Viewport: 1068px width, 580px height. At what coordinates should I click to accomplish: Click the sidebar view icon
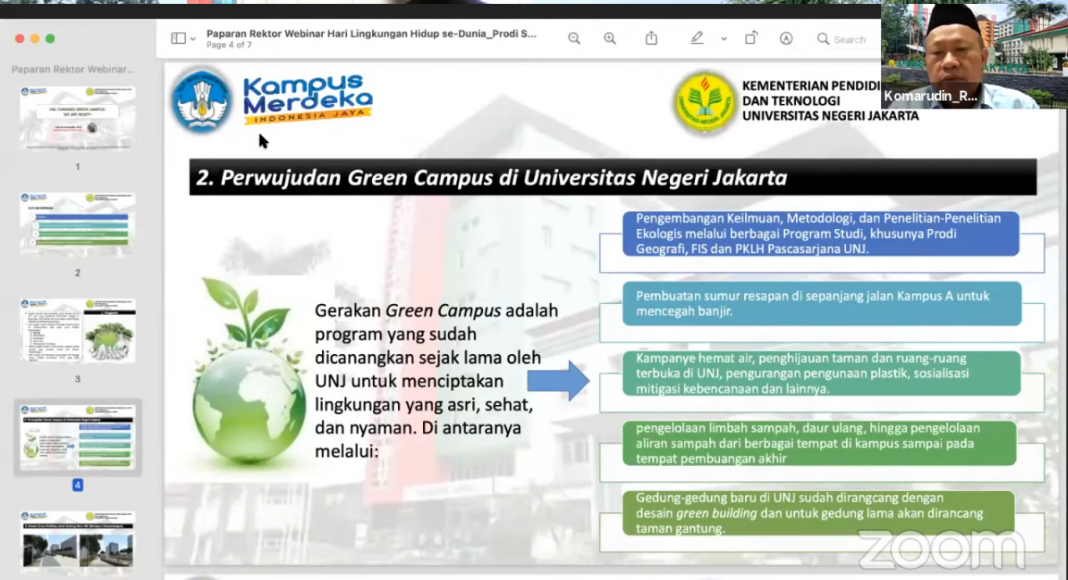point(178,39)
